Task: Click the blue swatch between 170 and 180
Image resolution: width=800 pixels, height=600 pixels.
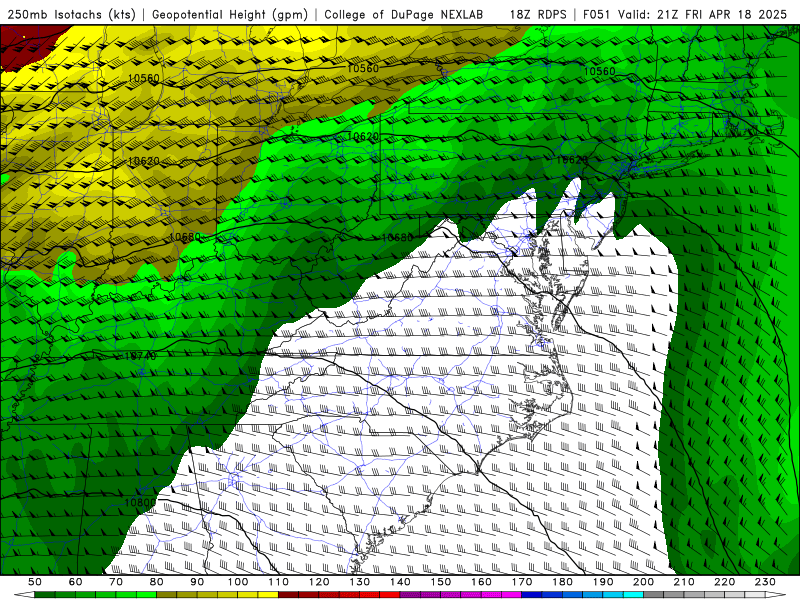Action: (542, 595)
